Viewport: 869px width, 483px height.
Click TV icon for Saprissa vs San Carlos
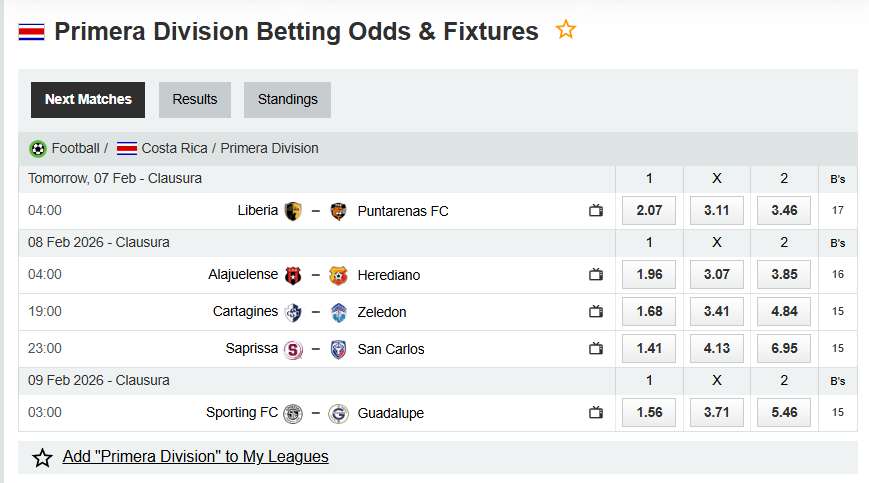(596, 349)
